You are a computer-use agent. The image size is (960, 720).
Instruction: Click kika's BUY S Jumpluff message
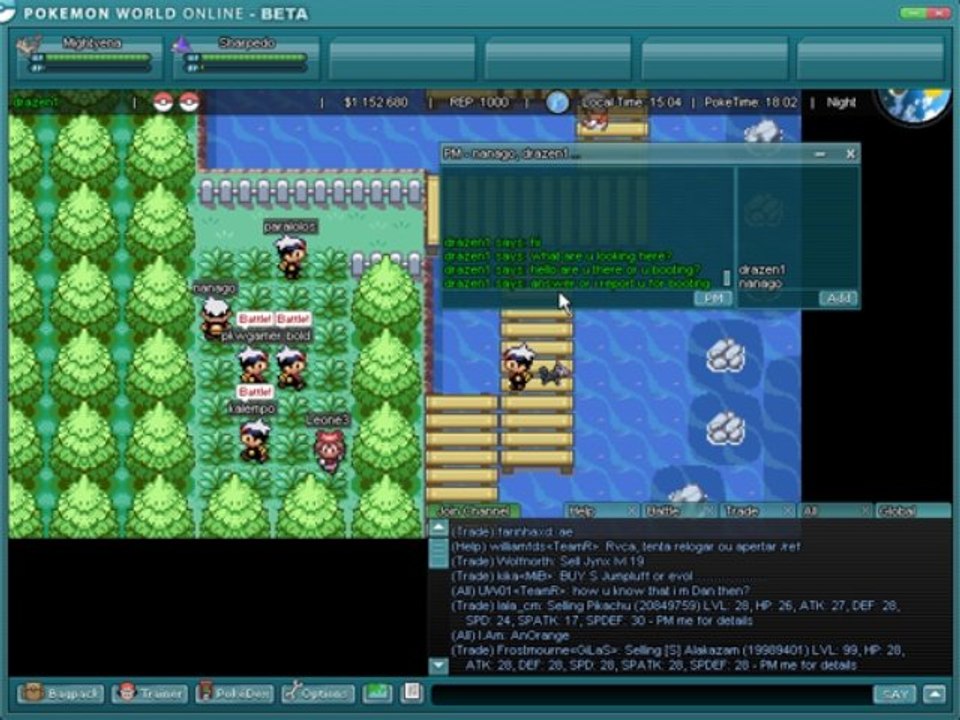tap(572, 576)
